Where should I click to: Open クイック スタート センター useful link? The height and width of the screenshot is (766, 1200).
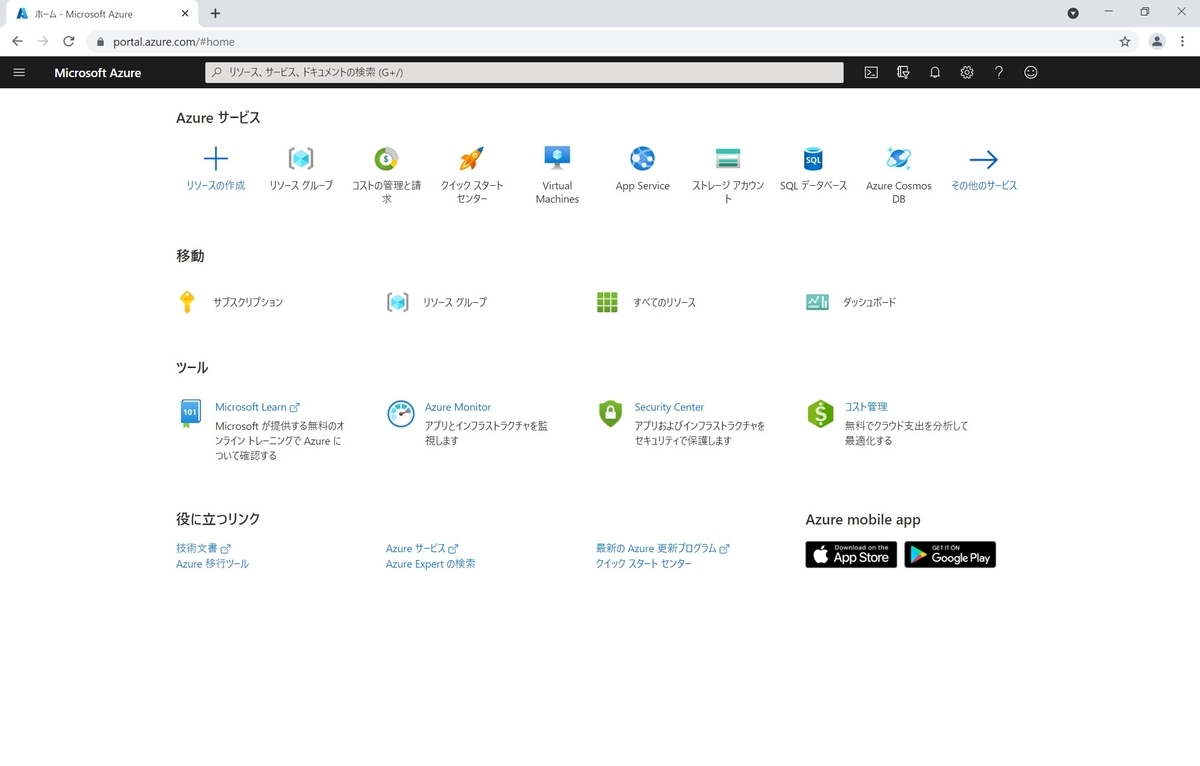644,564
